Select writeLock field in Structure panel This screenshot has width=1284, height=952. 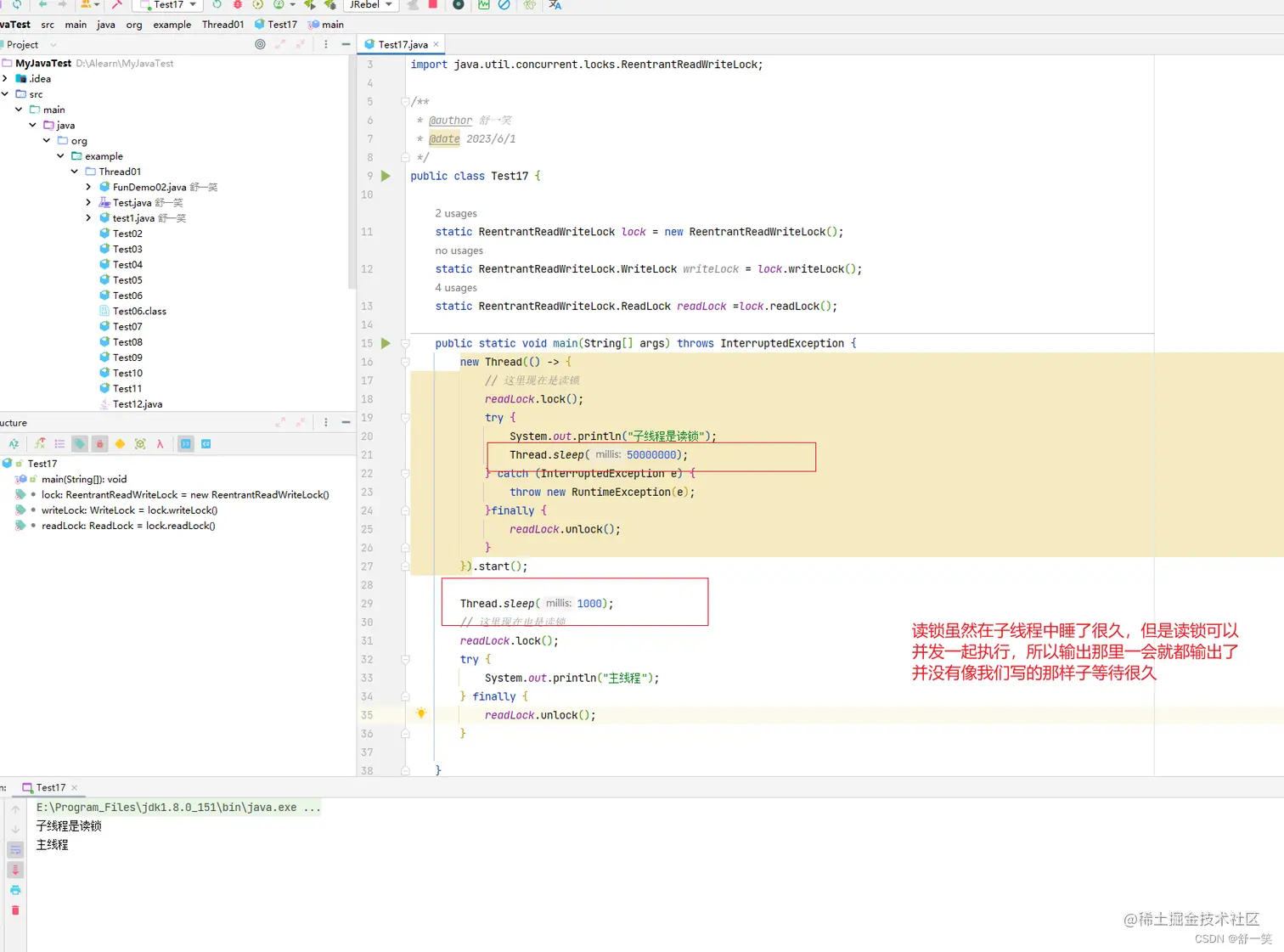pos(129,510)
